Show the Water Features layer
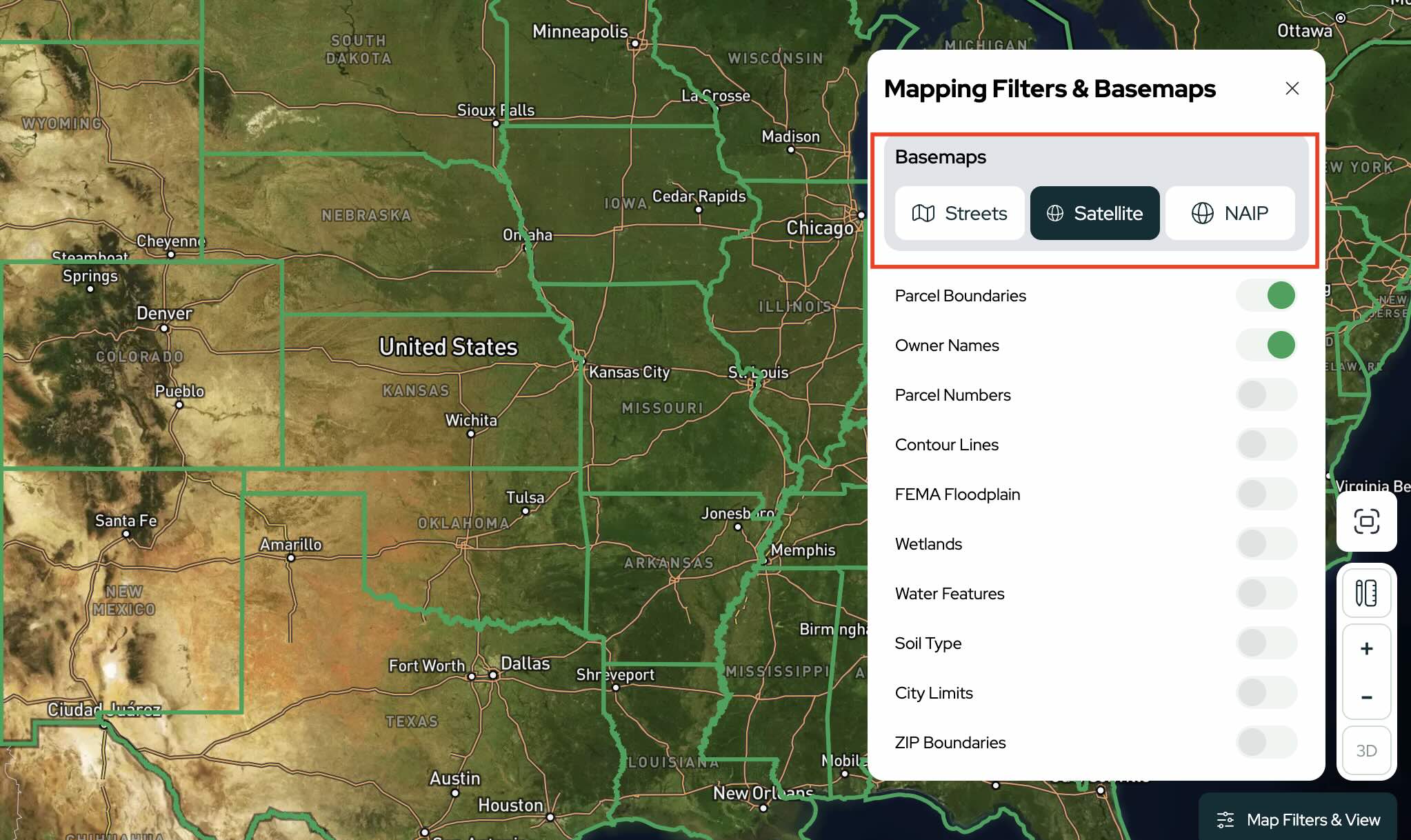Viewport: 1411px width, 840px height. pyautogui.click(x=1266, y=593)
